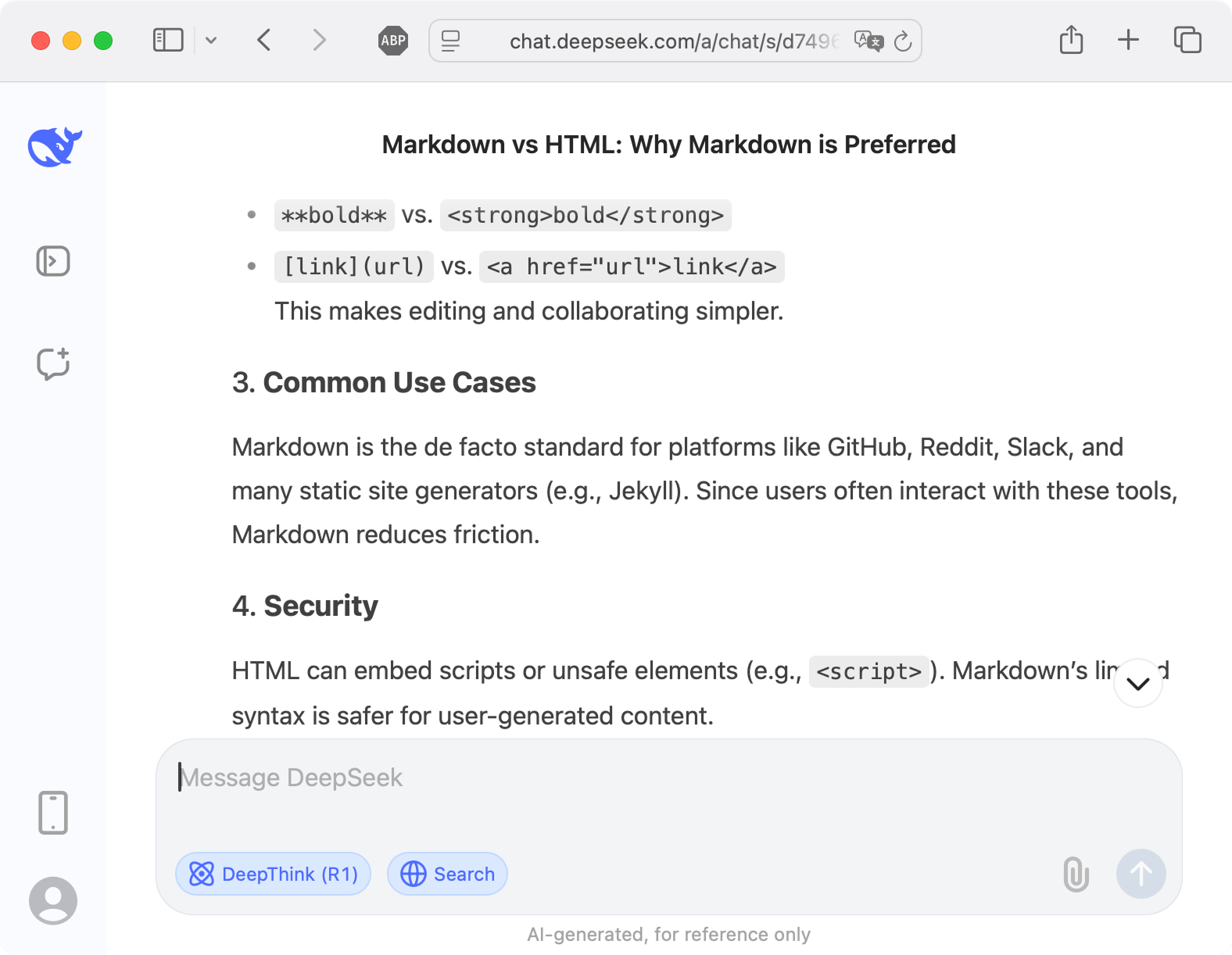Open the Get App mobile icon
Screen dimensions: 1232x955
(53, 813)
